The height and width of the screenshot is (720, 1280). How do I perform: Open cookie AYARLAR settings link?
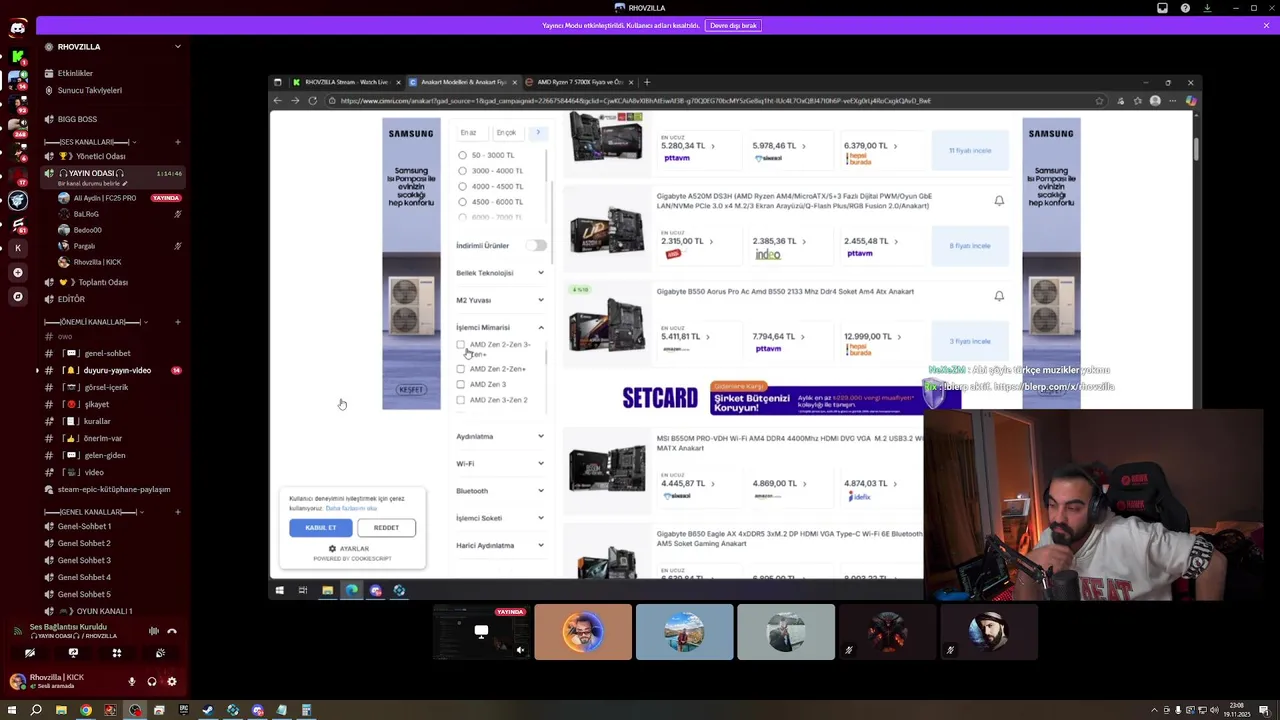point(350,549)
